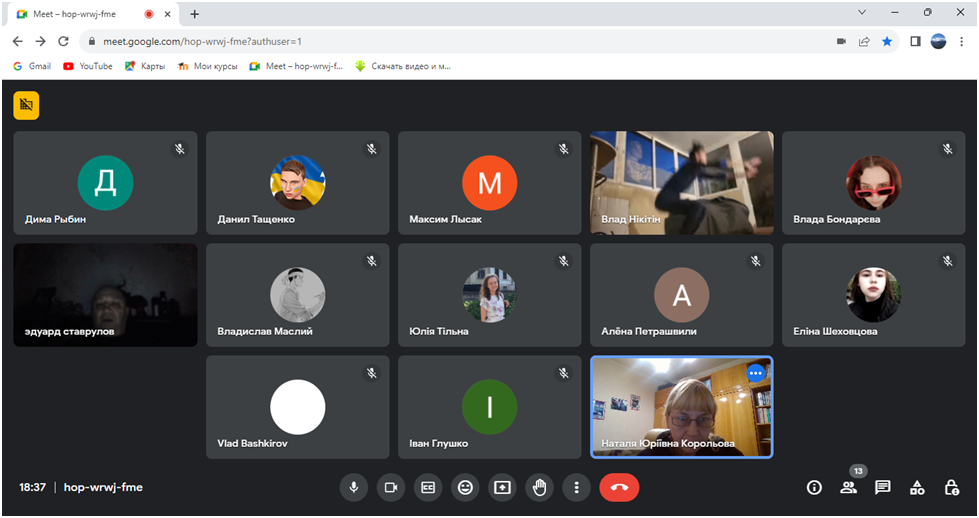Open more options three-dot menu
Viewport: 979px width, 518px height.
(576, 487)
